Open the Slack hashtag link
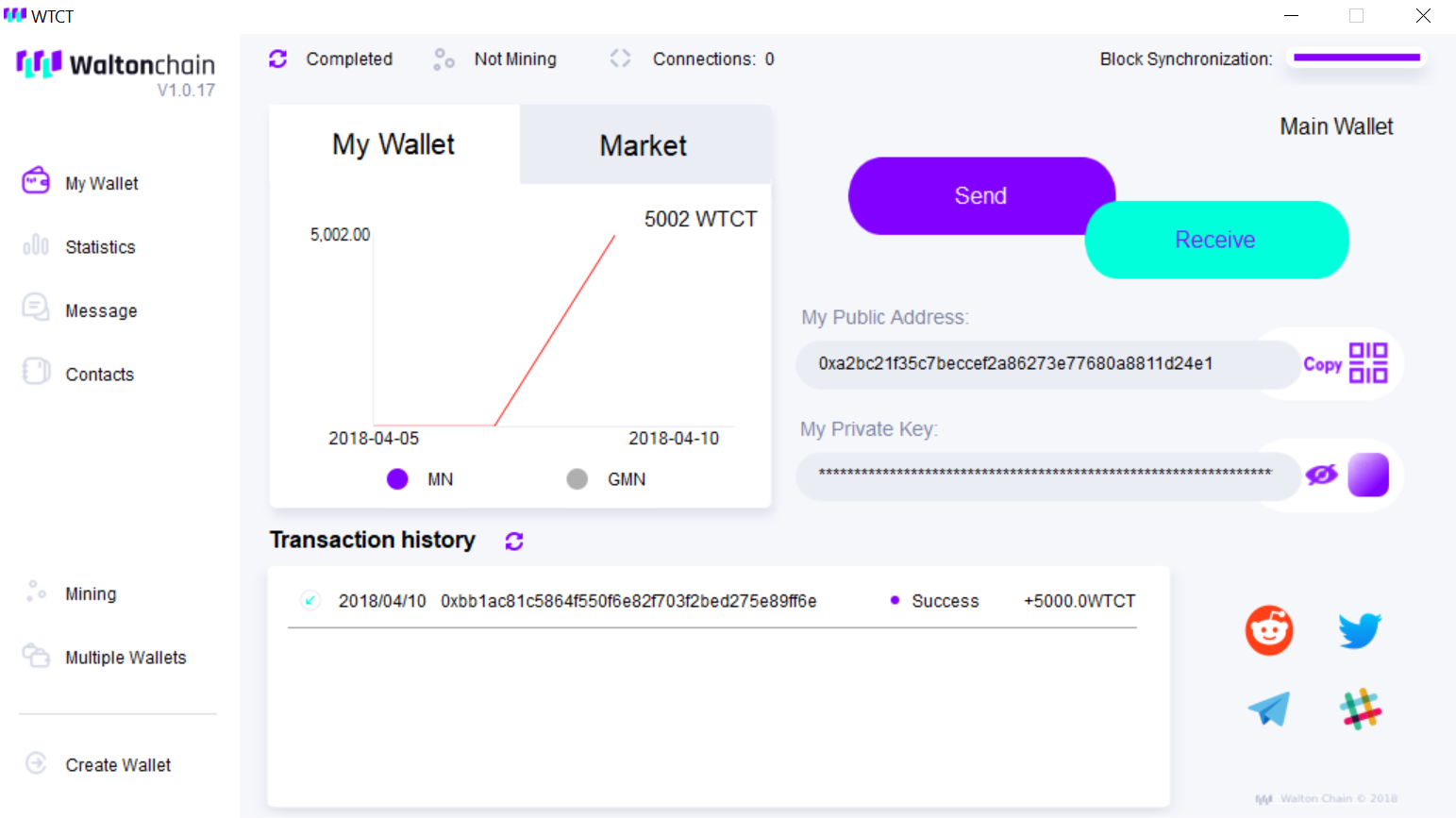This screenshot has width=1456, height=818. click(x=1361, y=709)
